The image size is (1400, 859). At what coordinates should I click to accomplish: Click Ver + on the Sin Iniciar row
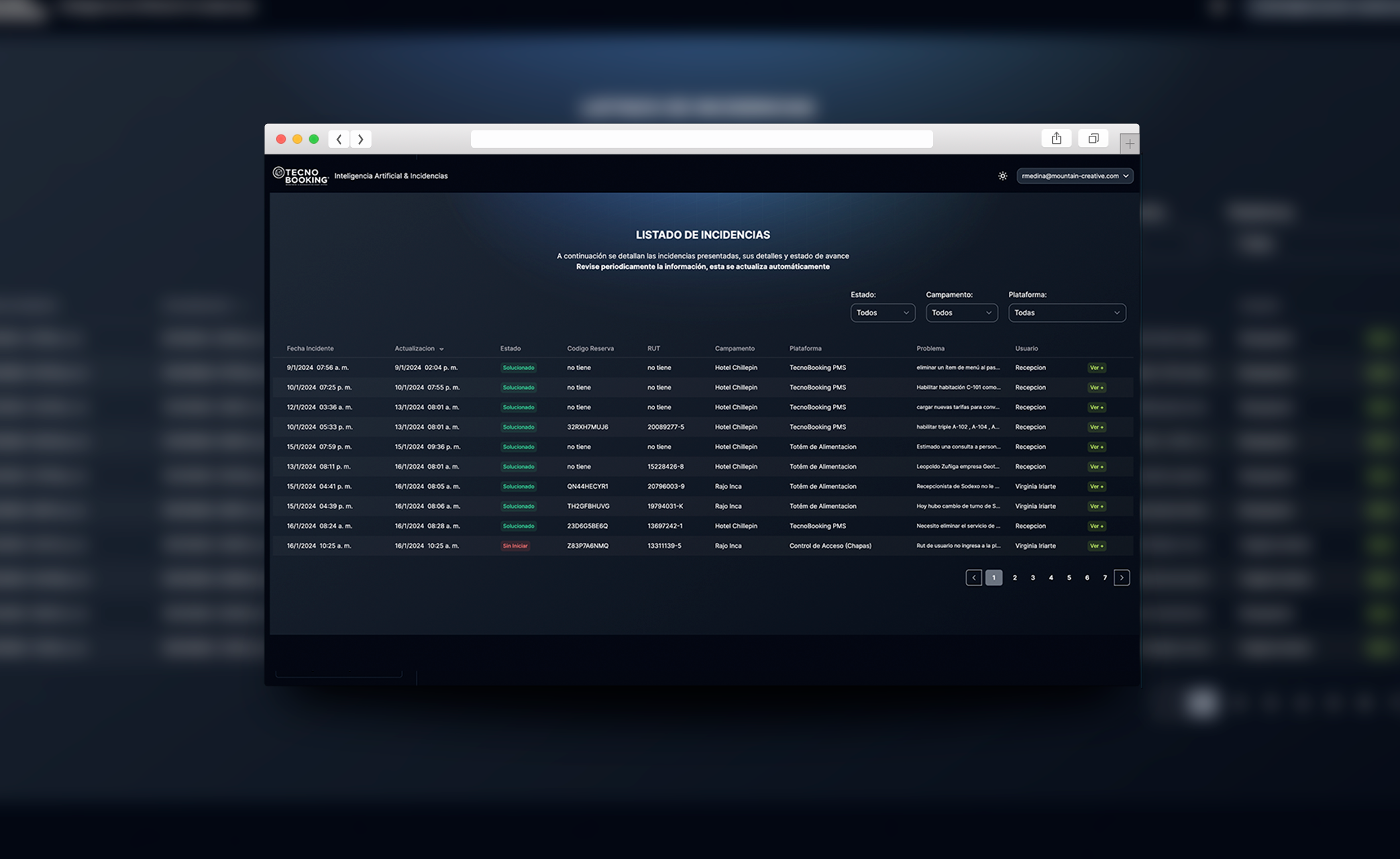click(x=1097, y=546)
